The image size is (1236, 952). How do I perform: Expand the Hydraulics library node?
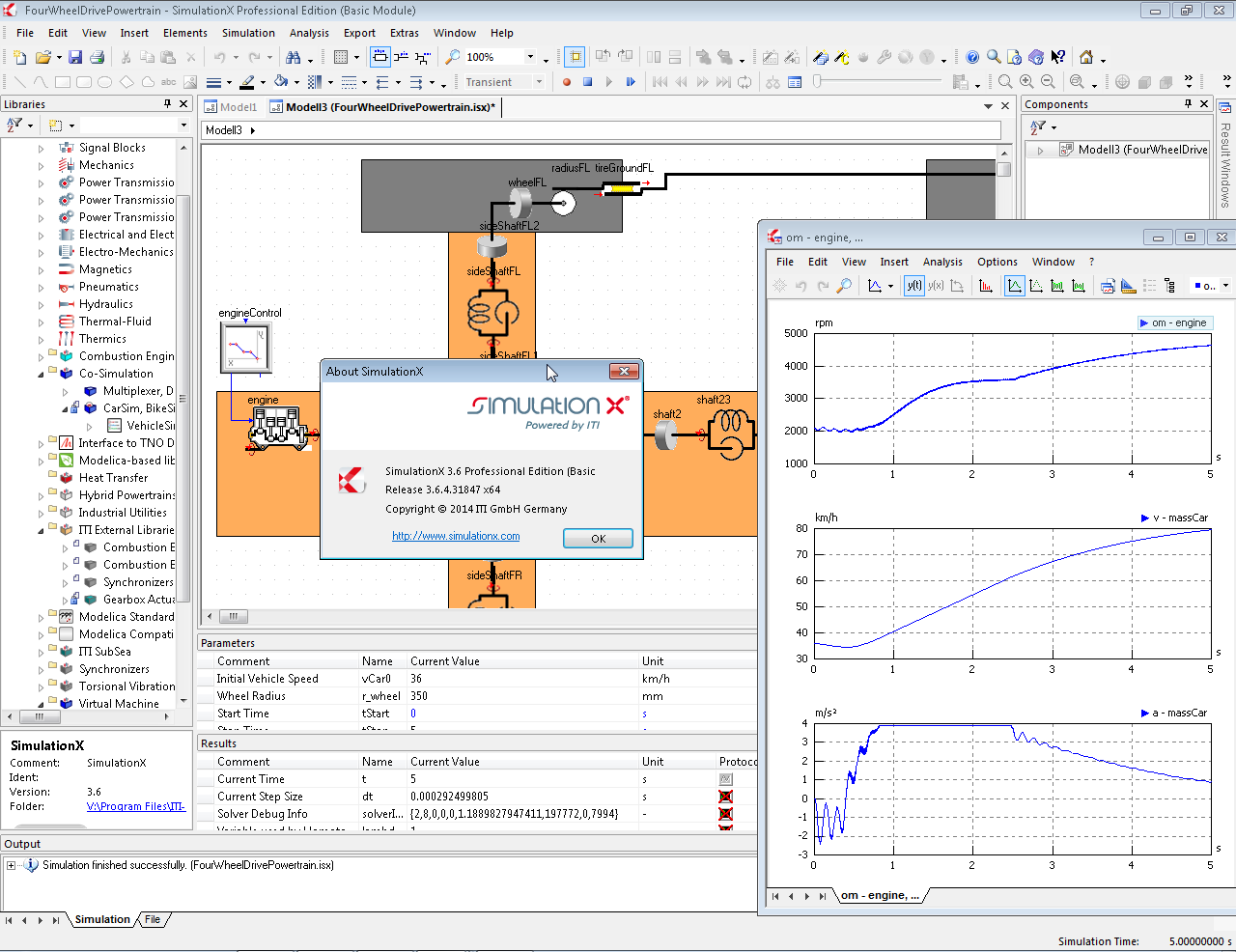point(41,305)
